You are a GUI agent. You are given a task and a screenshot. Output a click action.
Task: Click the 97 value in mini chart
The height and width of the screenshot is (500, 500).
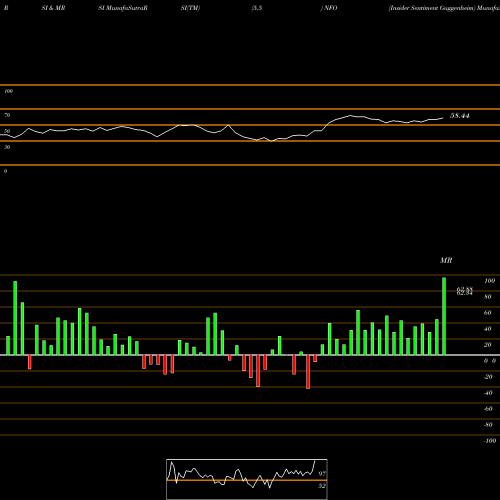(322, 474)
